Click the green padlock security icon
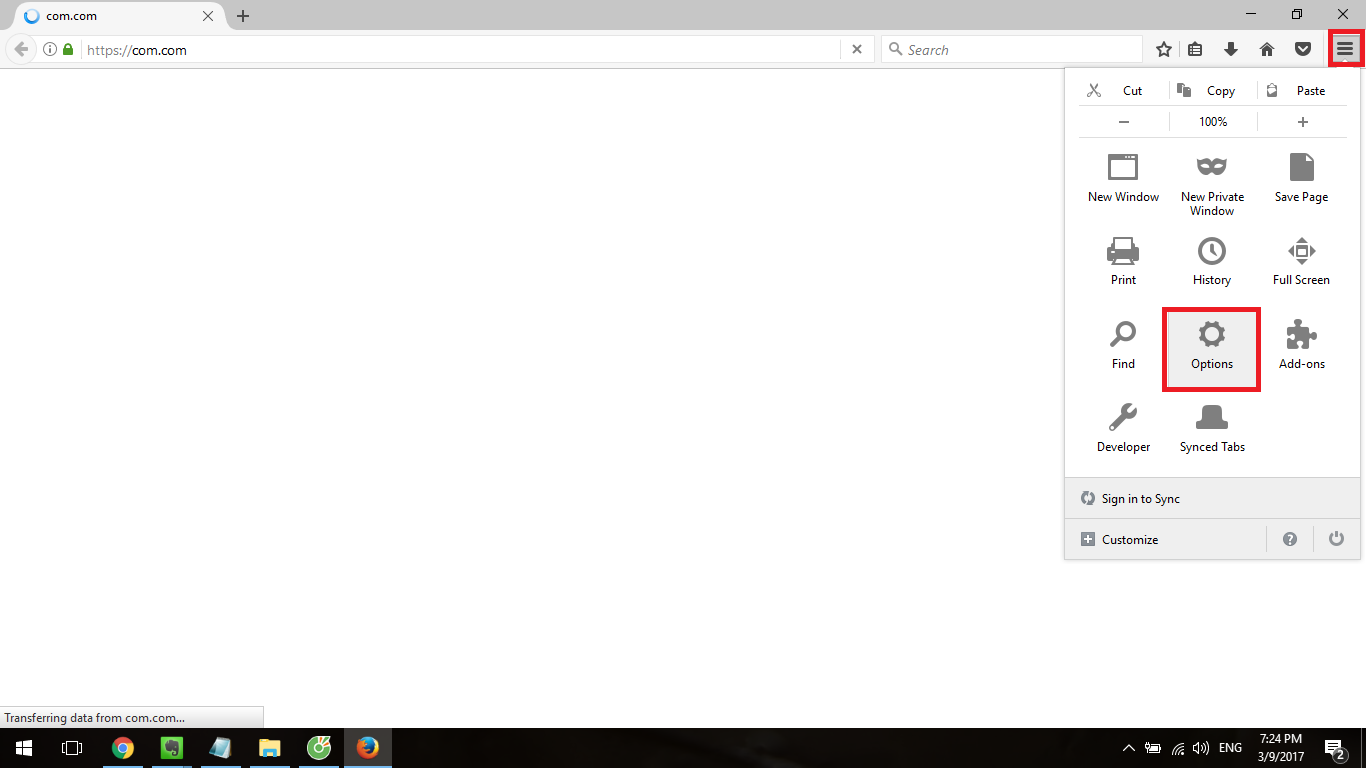This screenshot has height=768, width=1366. pyautogui.click(x=68, y=49)
